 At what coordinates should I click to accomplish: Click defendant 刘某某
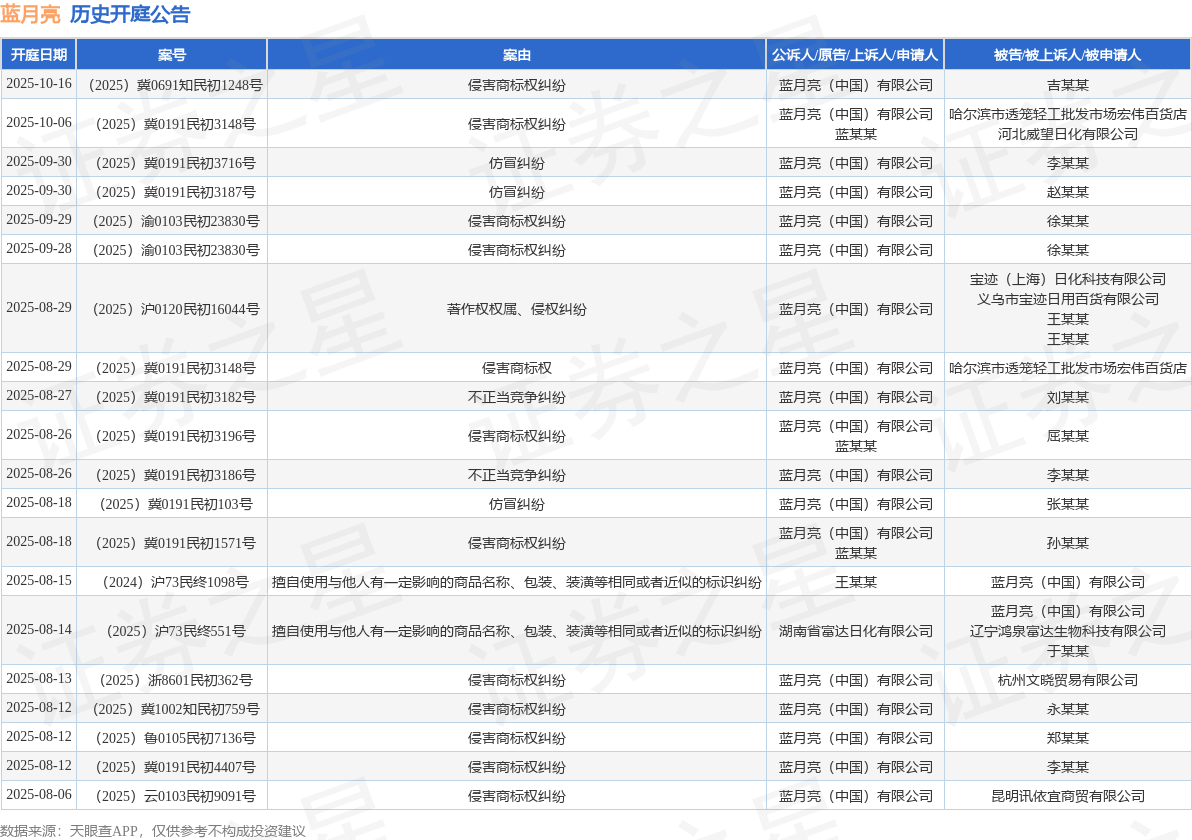coord(1067,398)
